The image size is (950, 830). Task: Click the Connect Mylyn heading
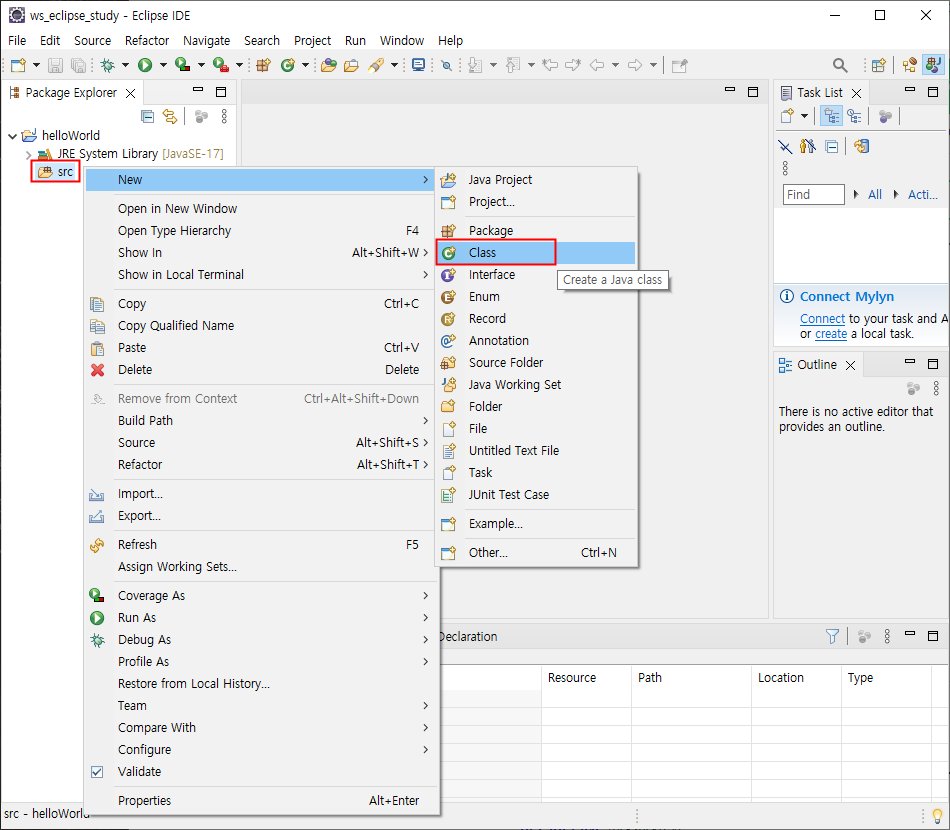(x=846, y=296)
